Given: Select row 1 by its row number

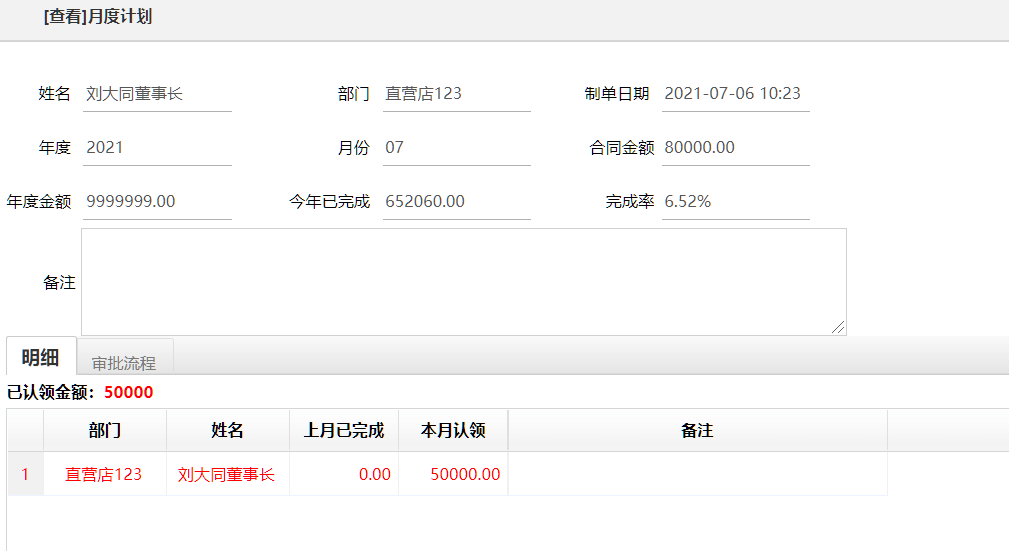Looking at the screenshot, I should click(25, 475).
